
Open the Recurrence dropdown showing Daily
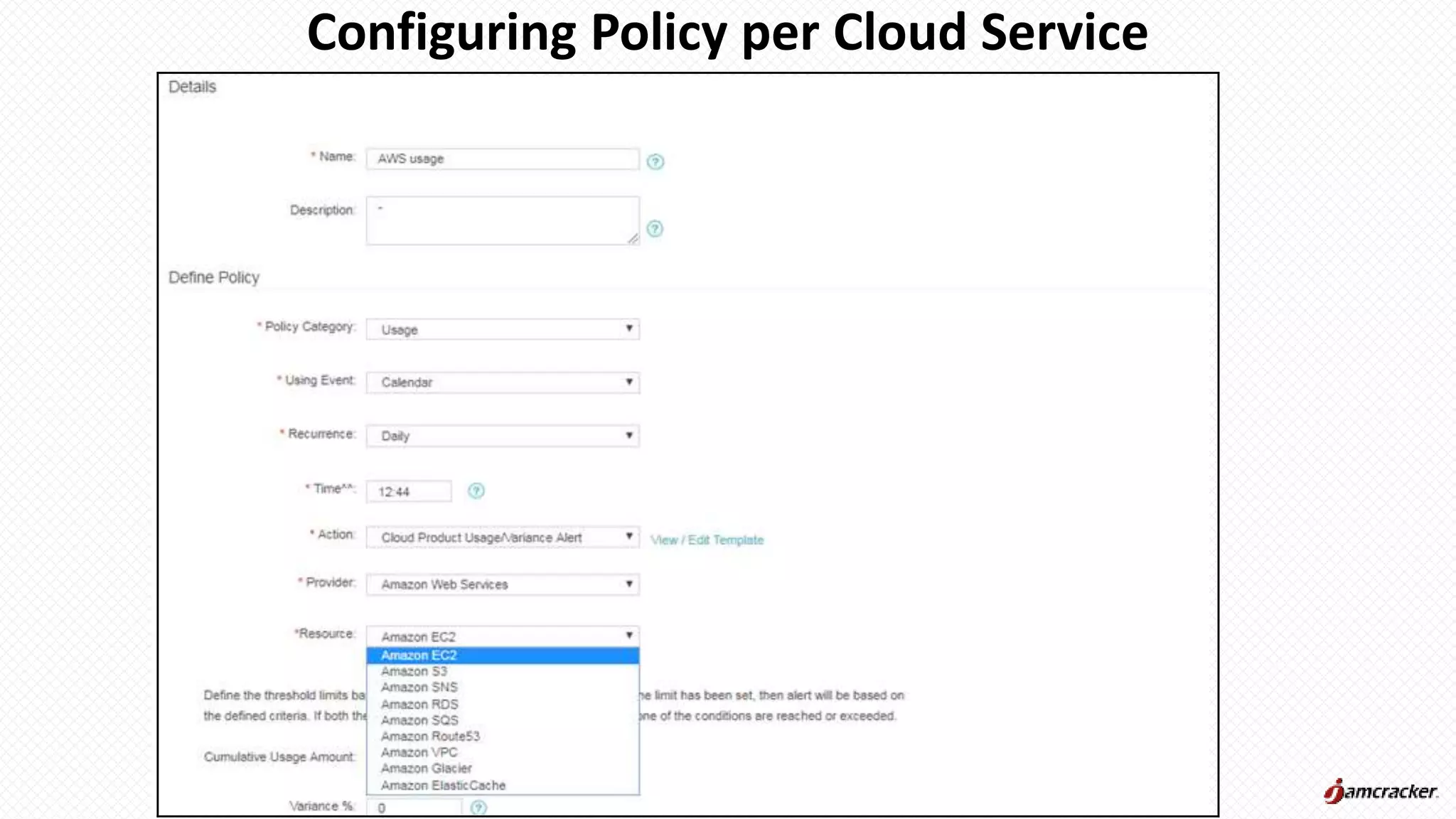click(x=503, y=436)
